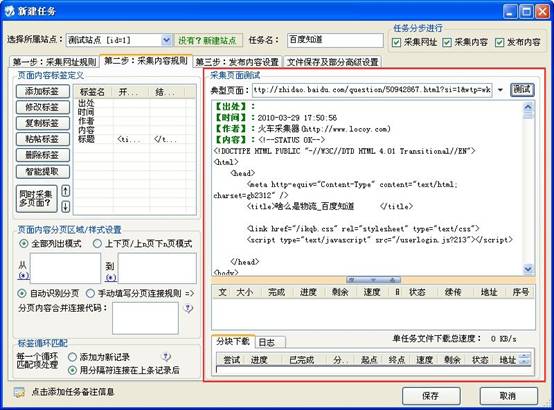Click the splitter handle below test output
The image size is (554, 410).
tap(373, 280)
